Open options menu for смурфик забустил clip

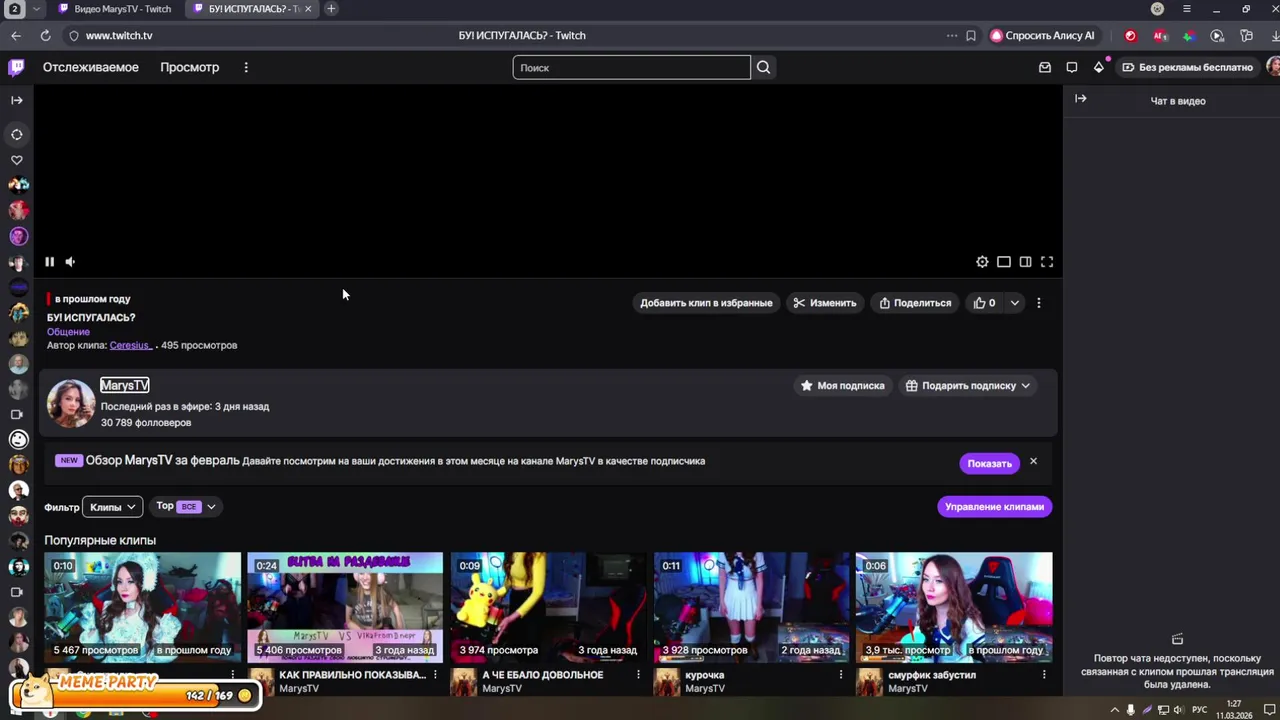1044,675
